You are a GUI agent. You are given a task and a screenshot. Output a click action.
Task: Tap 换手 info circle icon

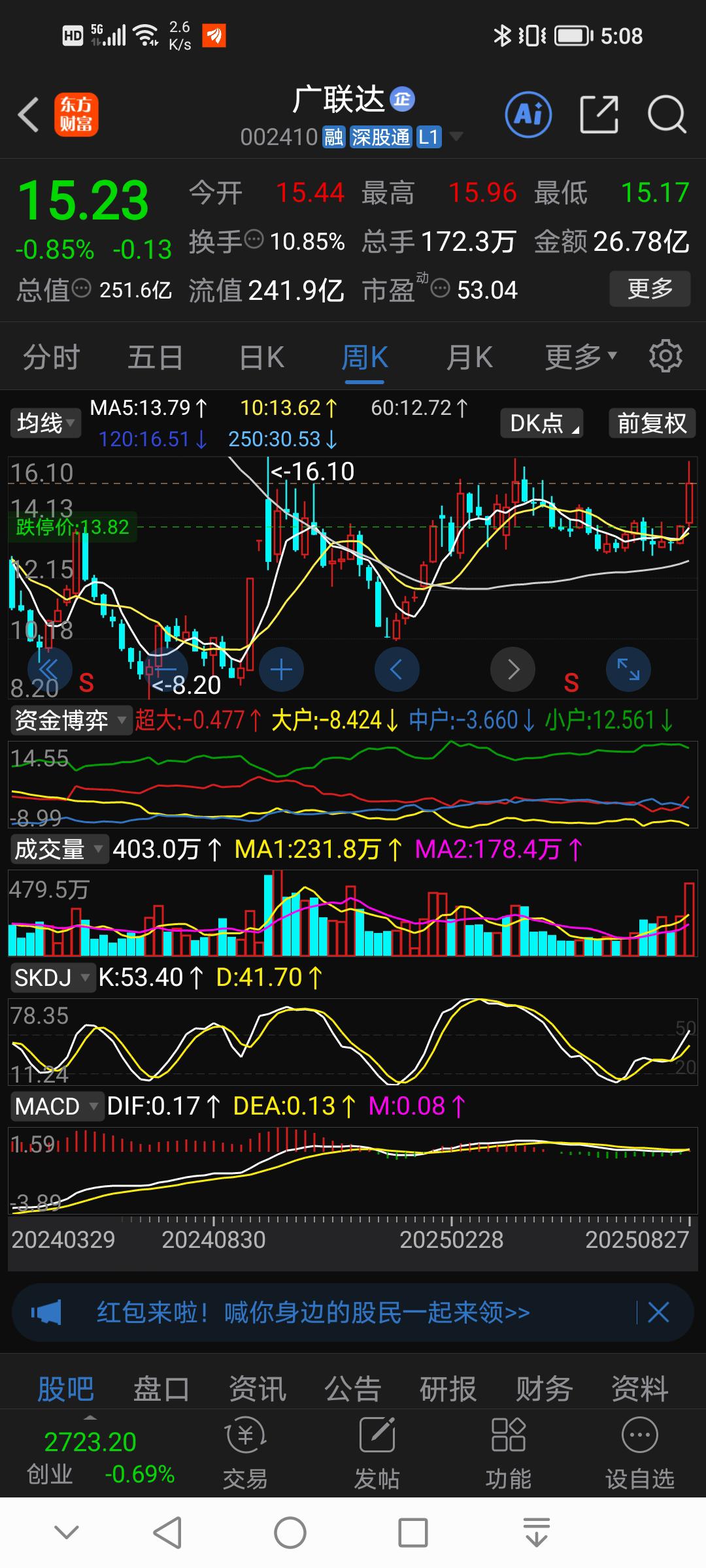(x=254, y=240)
